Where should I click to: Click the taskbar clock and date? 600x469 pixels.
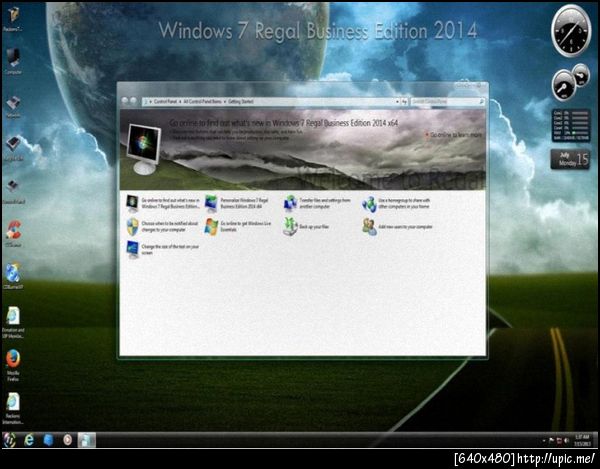point(581,440)
